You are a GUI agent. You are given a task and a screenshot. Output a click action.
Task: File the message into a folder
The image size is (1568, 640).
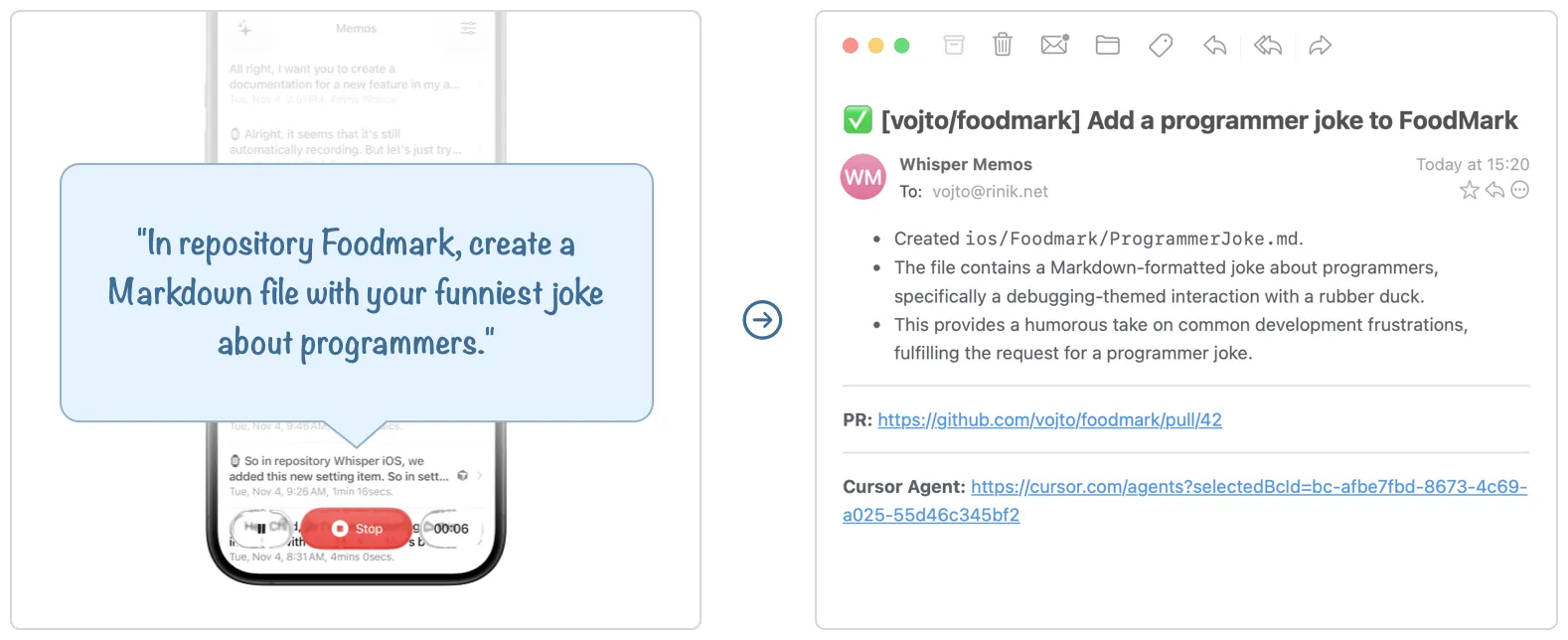(1107, 45)
